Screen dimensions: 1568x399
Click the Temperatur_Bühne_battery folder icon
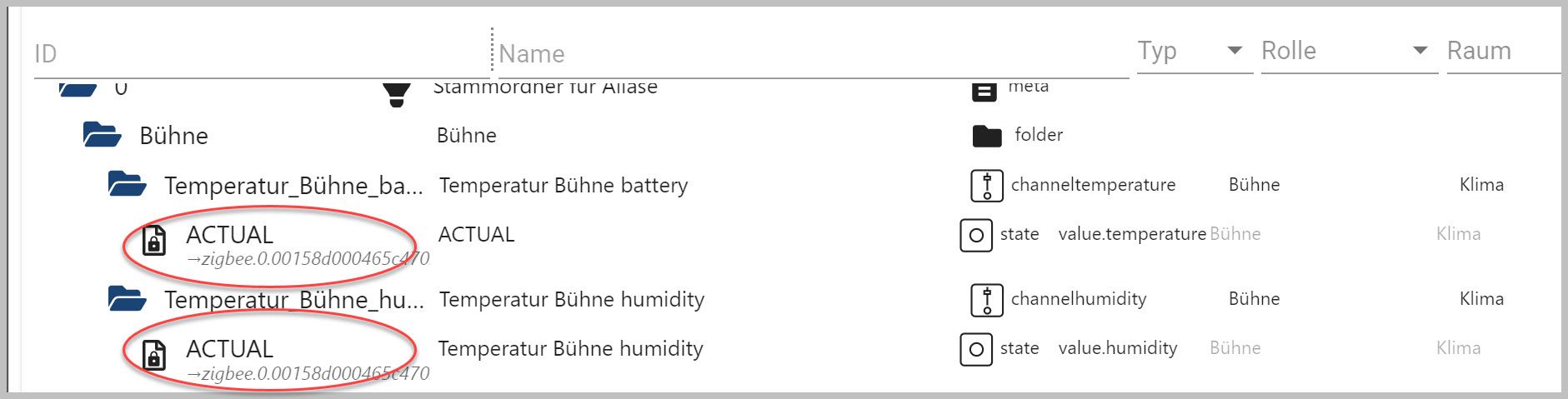(x=128, y=184)
